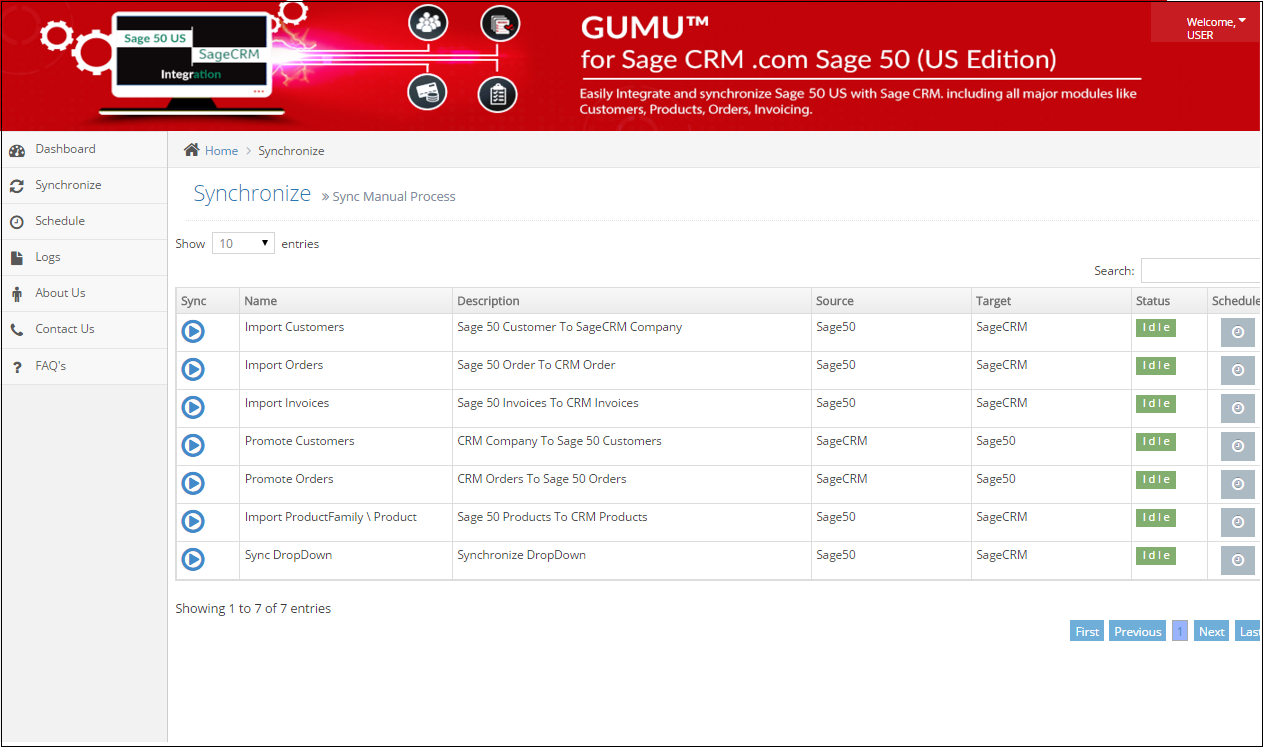Click 'Sage 50 Customer To SageCRM Company' description

pyautogui.click(x=569, y=327)
